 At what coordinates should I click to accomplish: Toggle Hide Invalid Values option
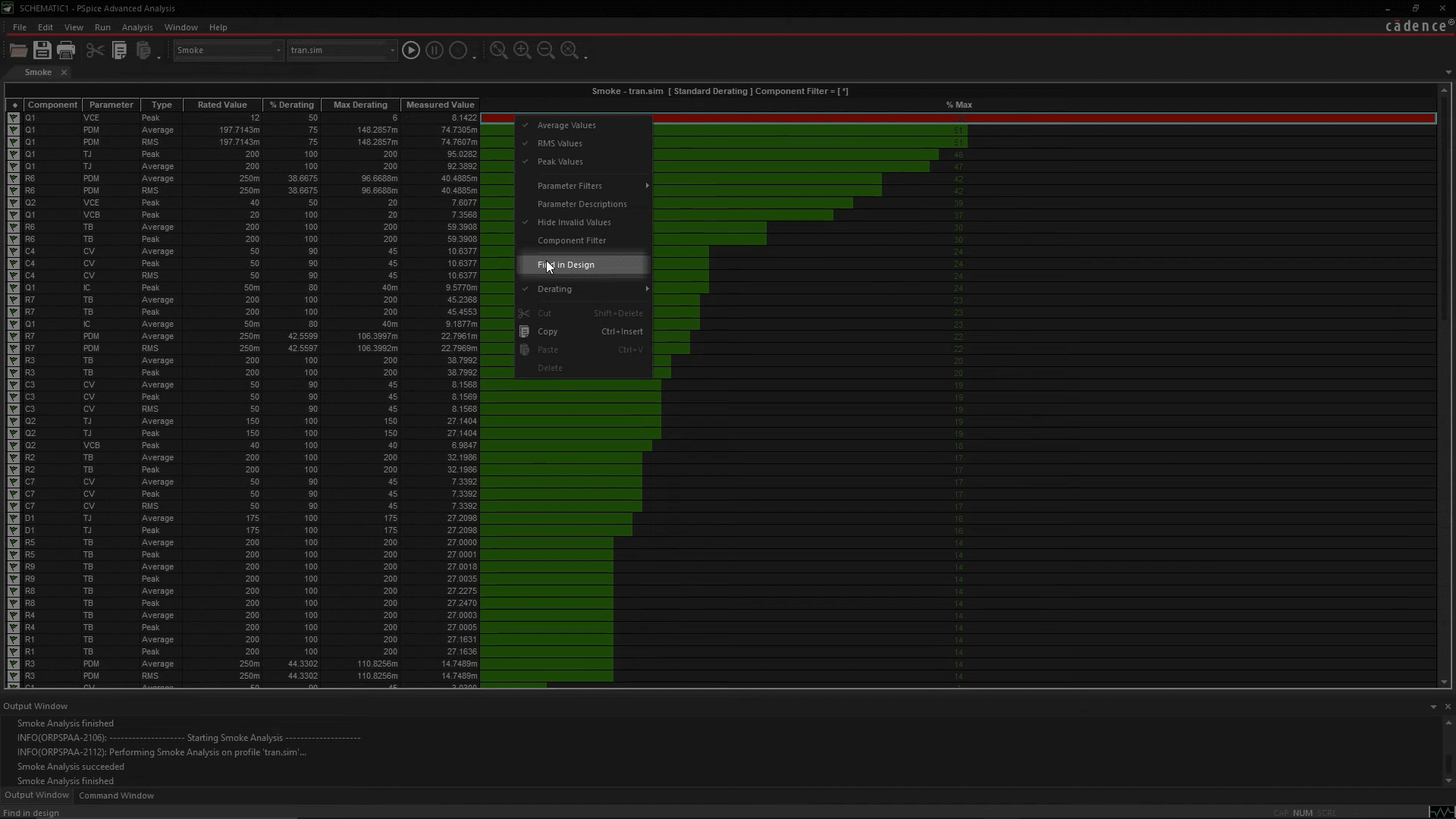point(583,222)
